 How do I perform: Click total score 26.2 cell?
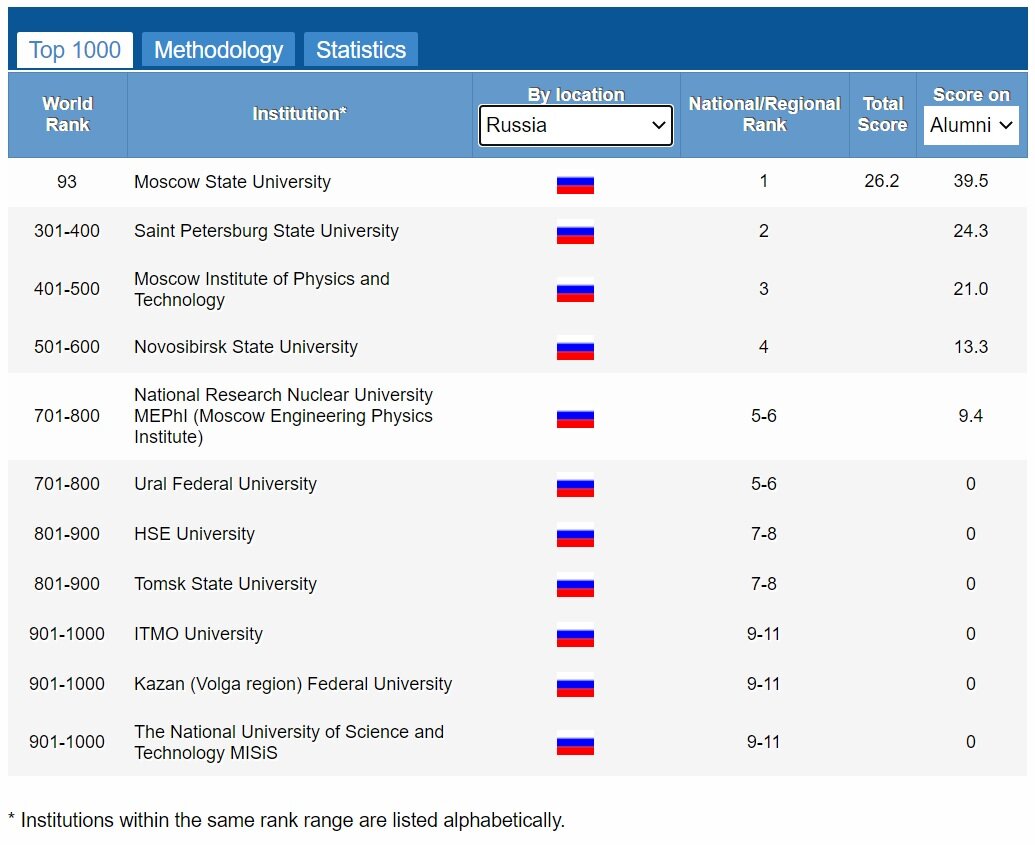click(882, 181)
